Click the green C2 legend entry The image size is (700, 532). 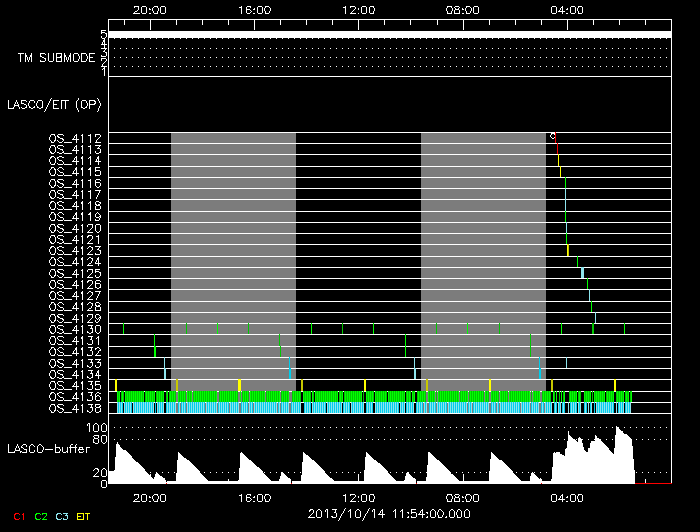pyautogui.click(x=41, y=517)
